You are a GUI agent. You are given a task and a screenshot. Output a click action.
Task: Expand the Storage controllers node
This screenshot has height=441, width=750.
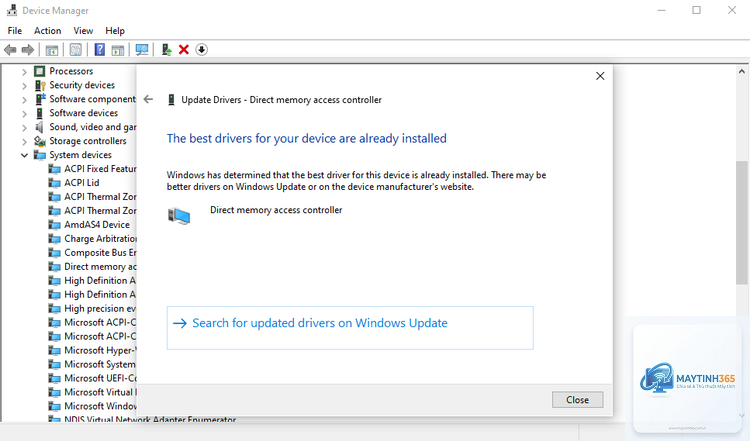point(24,142)
